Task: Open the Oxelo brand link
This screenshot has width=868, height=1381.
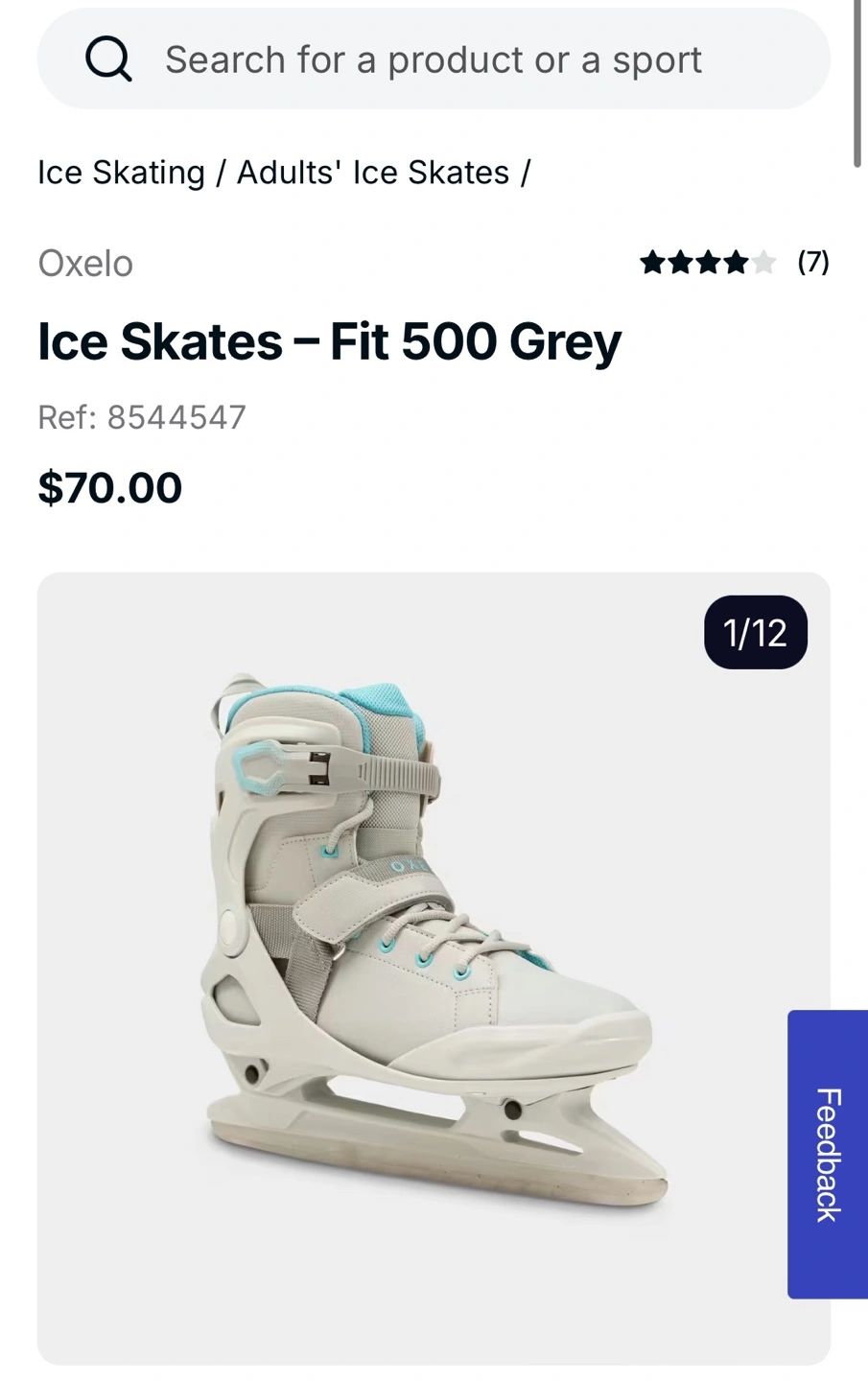Action: coord(85,263)
